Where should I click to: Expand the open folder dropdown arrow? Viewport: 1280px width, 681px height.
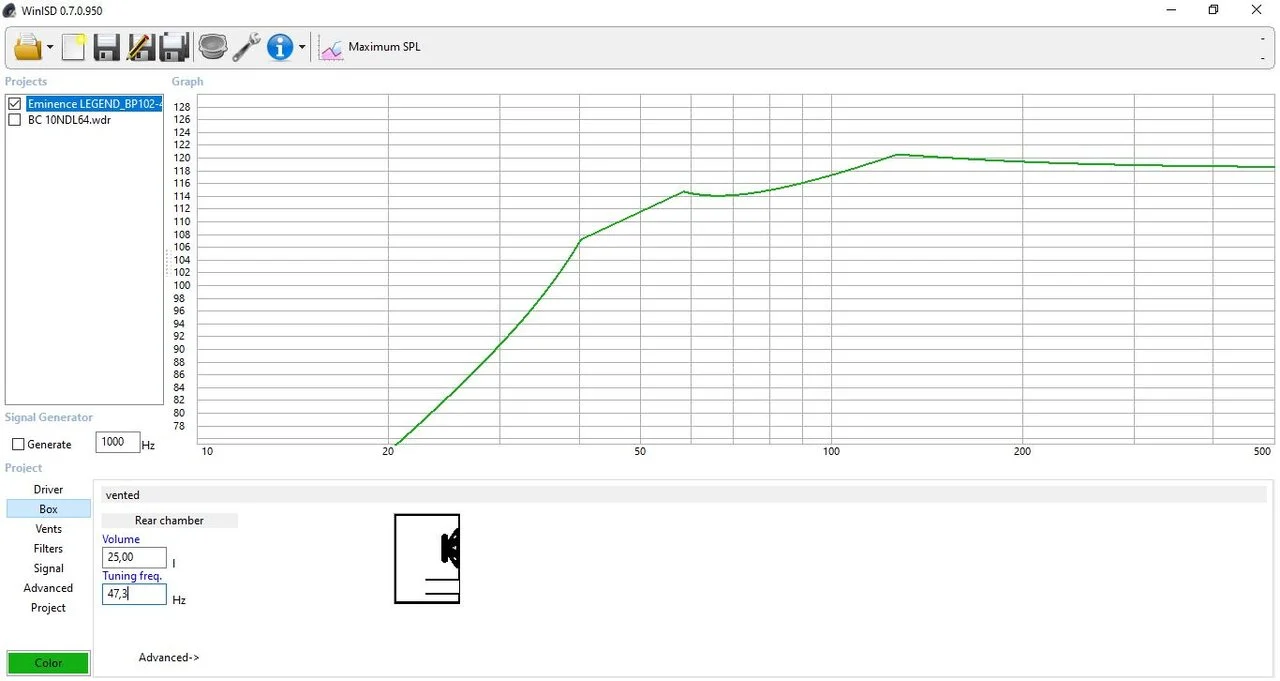[x=49, y=48]
